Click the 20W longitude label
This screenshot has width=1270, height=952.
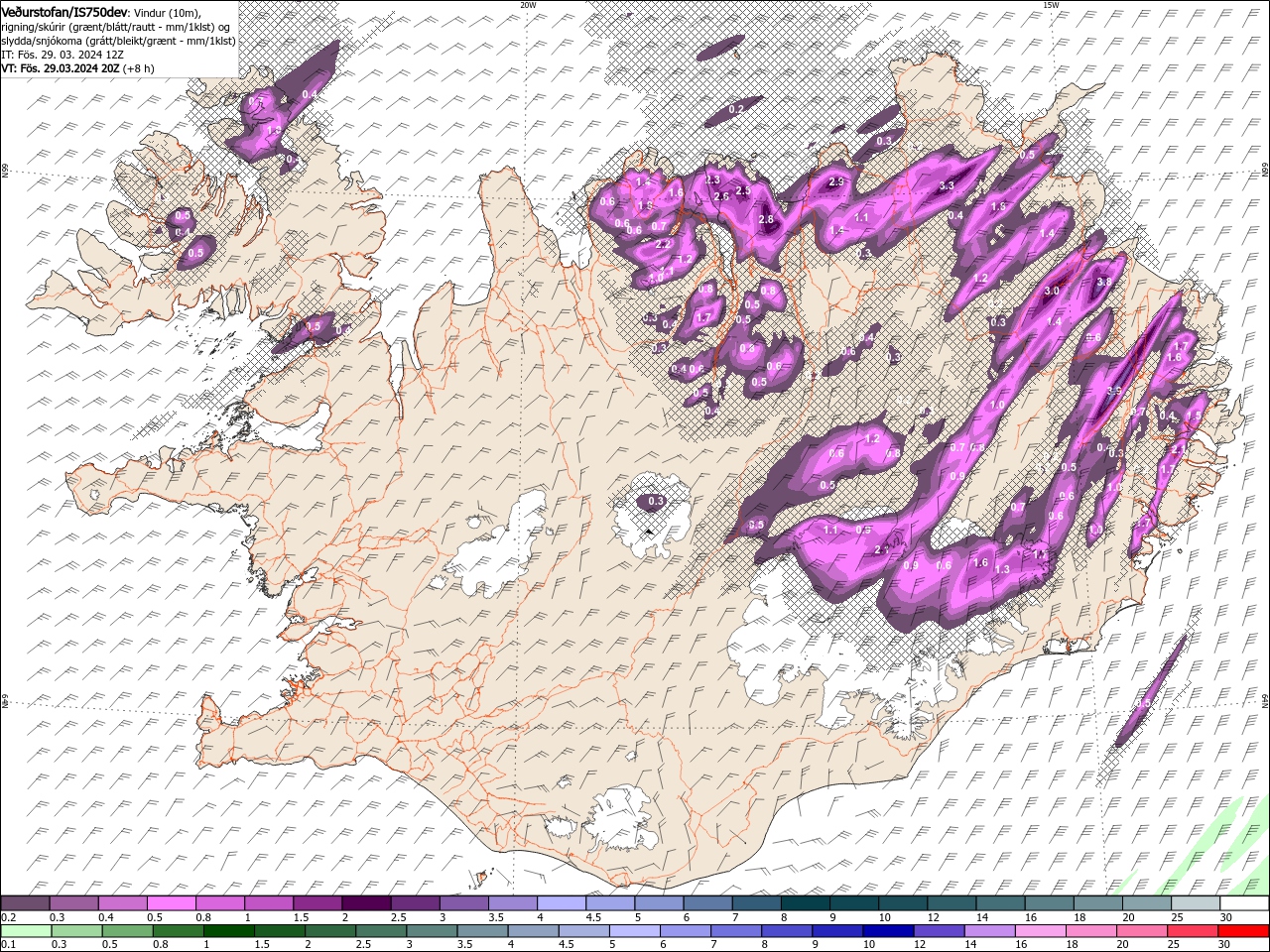pyautogui.click(x=528, y=5)
